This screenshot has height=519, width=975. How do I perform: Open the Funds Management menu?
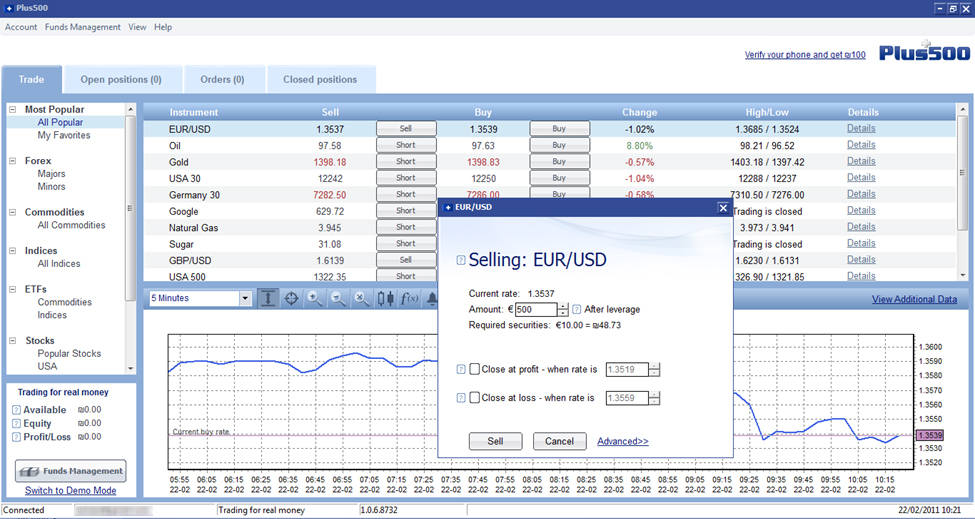(82, 27)
